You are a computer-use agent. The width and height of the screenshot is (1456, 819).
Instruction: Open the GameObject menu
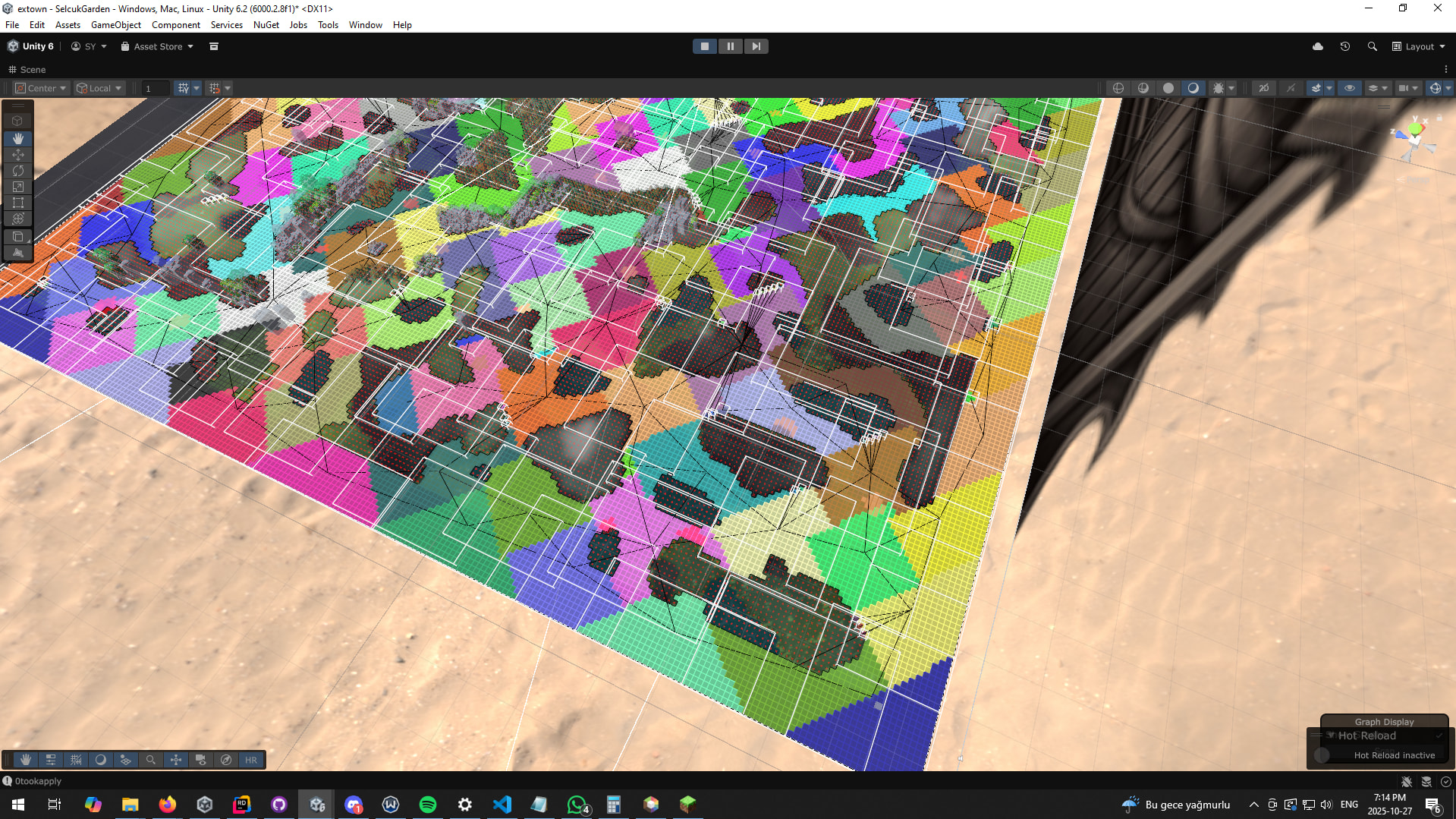(x=115, y=25)
